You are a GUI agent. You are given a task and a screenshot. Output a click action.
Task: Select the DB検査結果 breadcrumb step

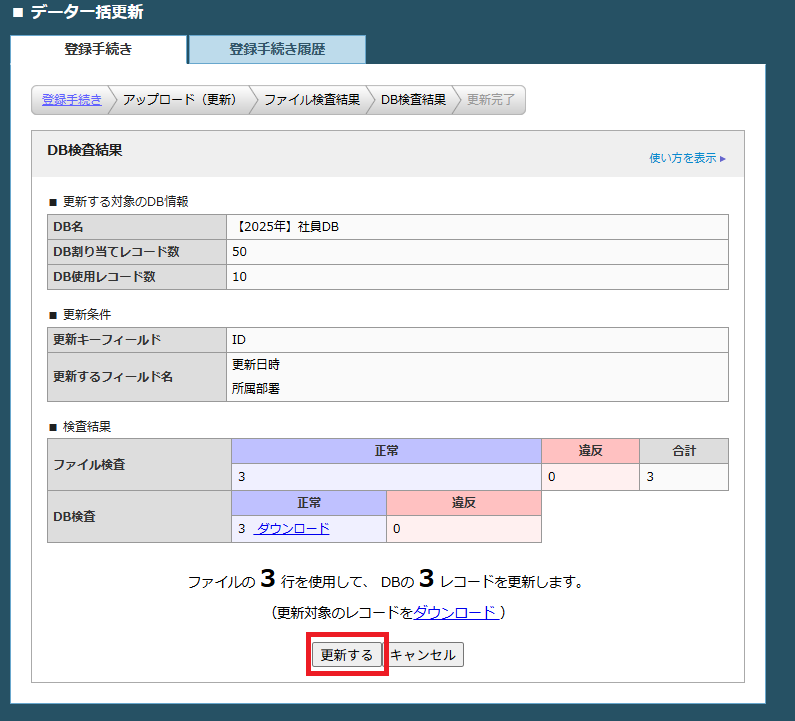[x=413, y=100]
